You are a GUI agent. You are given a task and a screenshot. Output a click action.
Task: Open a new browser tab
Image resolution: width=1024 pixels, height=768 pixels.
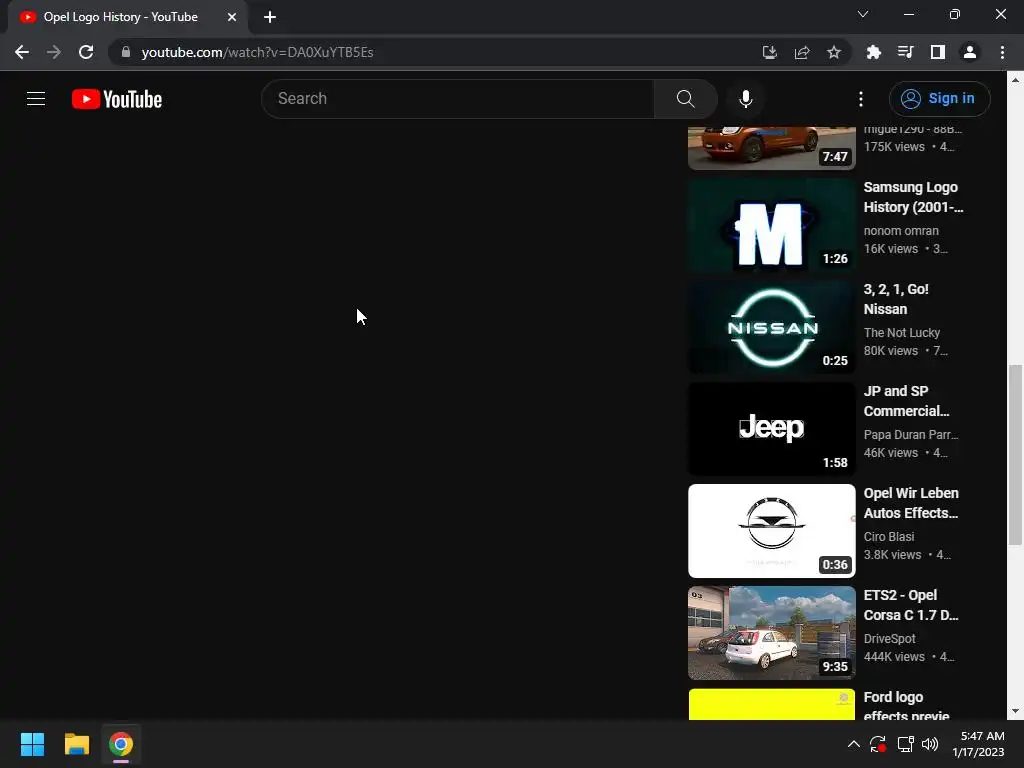click(x=270, y=17)
